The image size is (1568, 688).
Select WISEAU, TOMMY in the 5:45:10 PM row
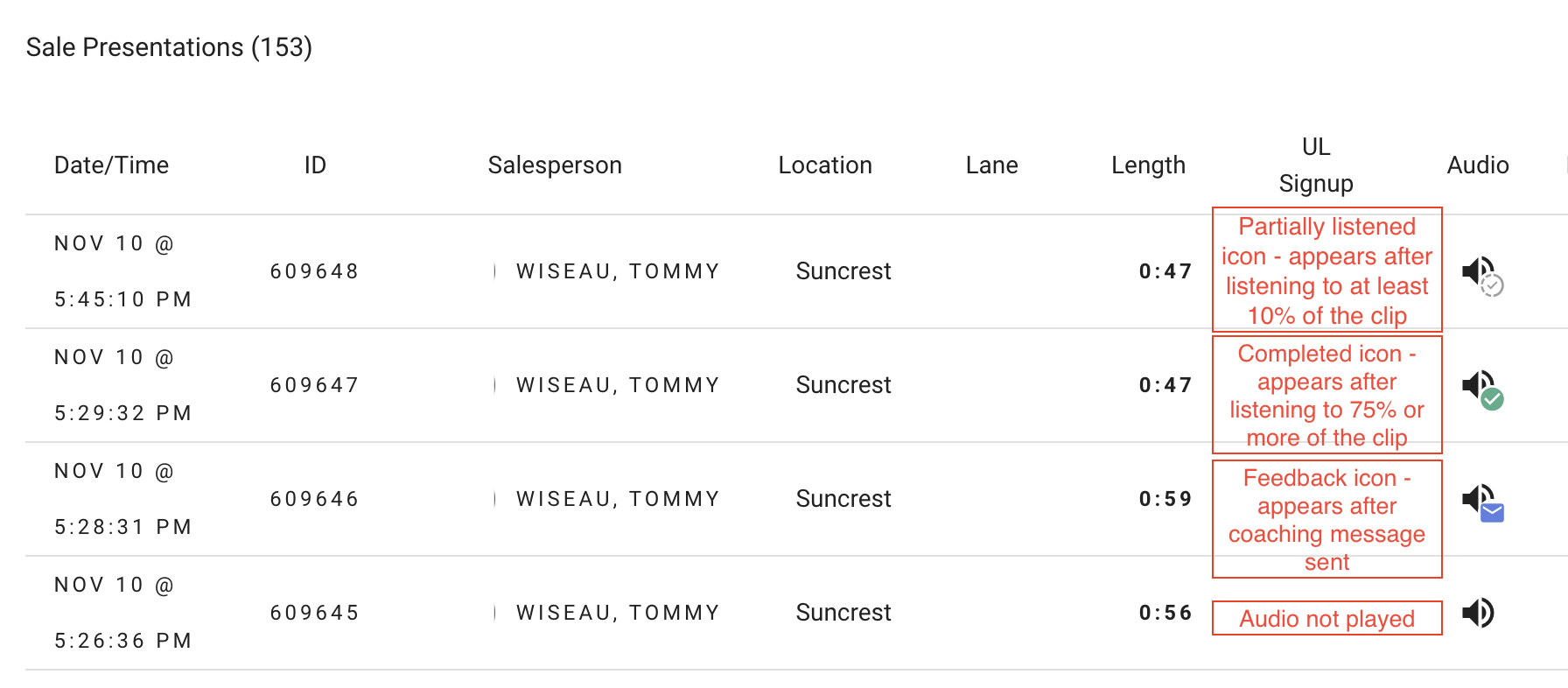click(618, 271)
